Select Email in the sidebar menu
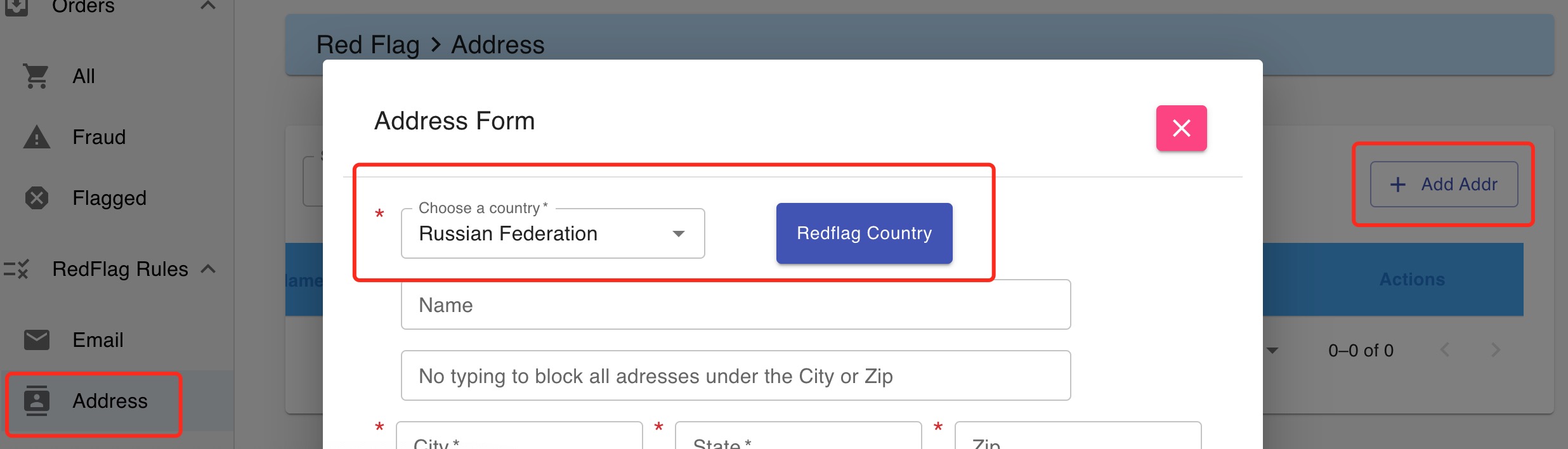 point(98,340)
